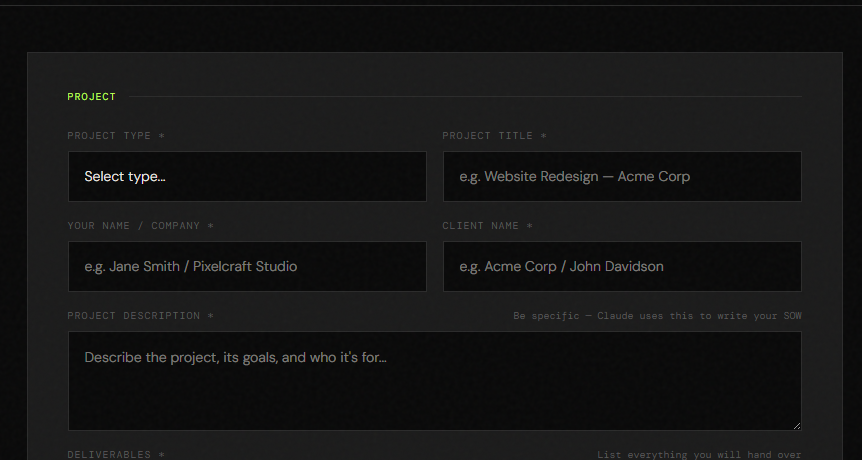Click the 'Be specific — Claude uses this' hint
The image size is (862, 460).
coord(657,316)
